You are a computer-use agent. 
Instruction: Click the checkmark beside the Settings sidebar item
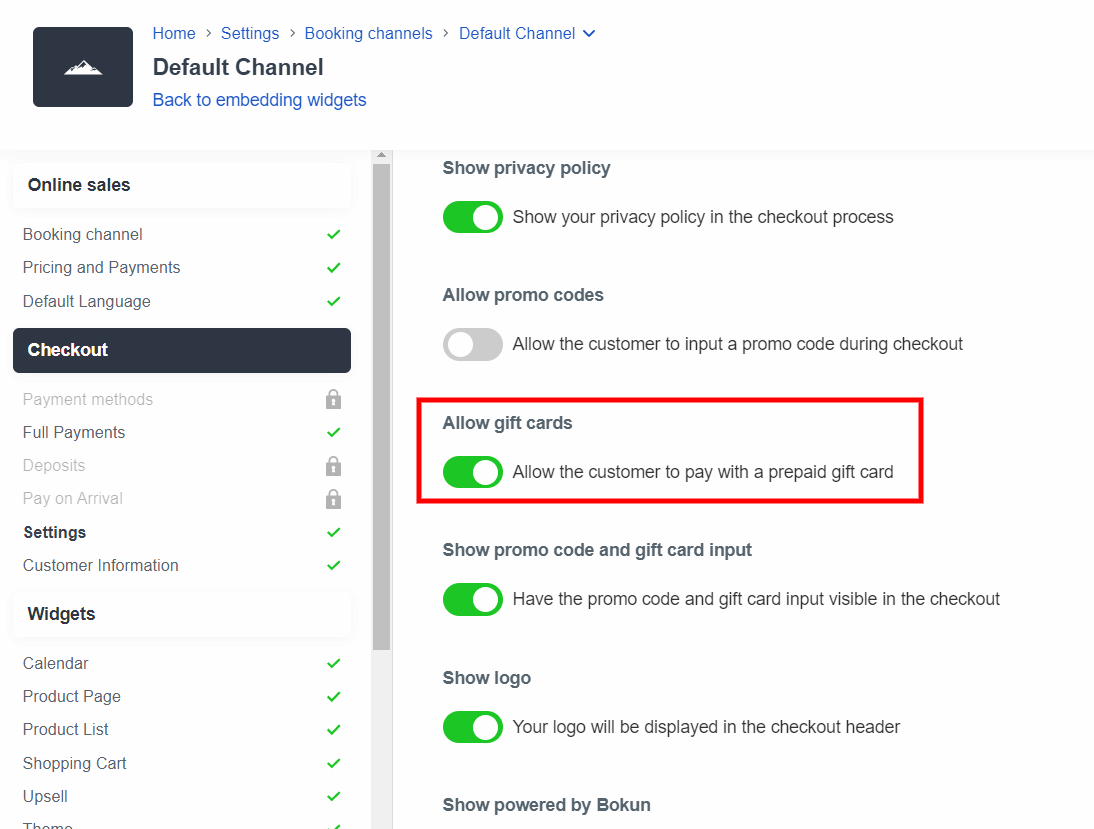pos(334,532)
